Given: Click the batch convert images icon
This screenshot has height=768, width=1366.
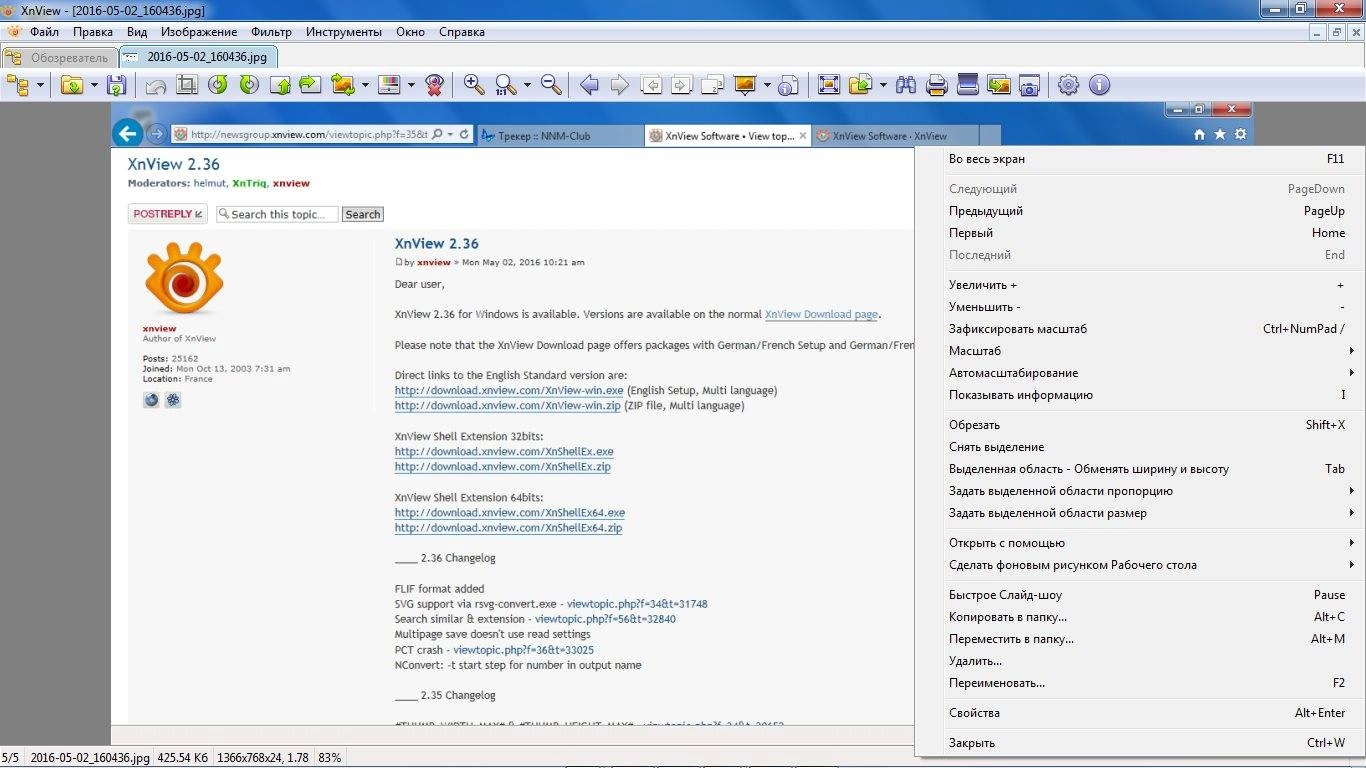Looking at the screenshot, I should point(998,86).
